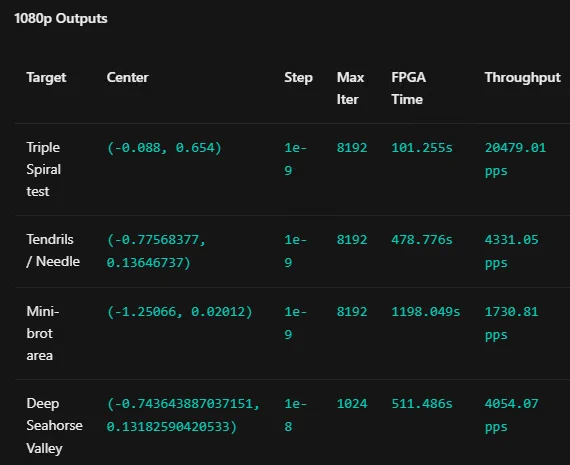
Task: Click the 'Deep Seahorse Valley' target cell
Action: click(55, 426)
